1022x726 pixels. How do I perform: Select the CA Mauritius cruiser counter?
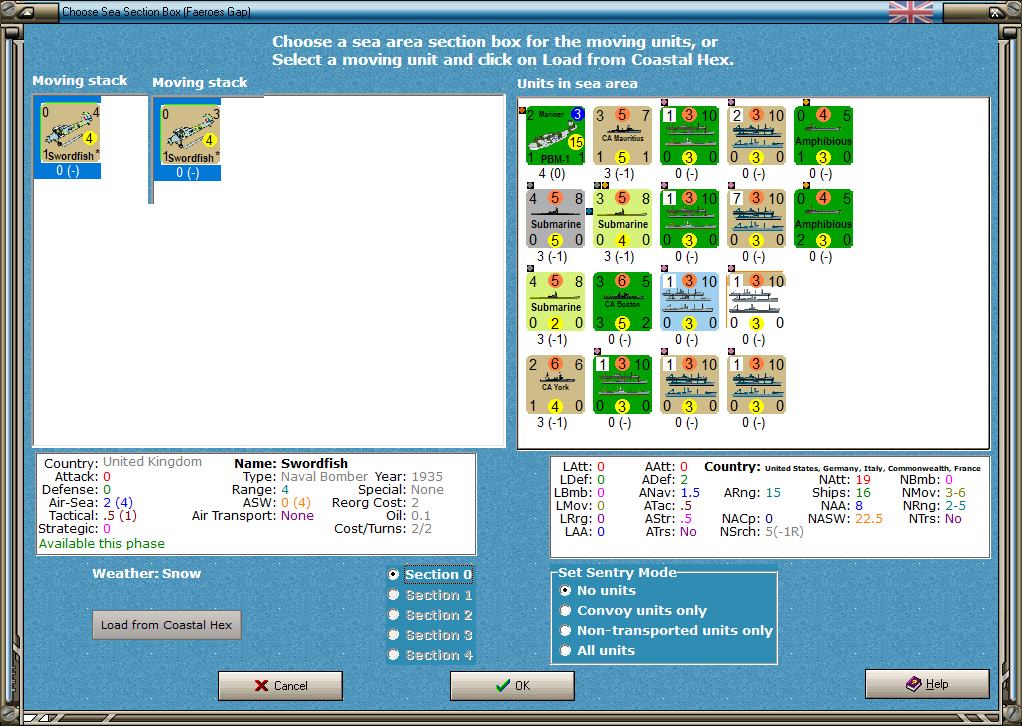622,136
